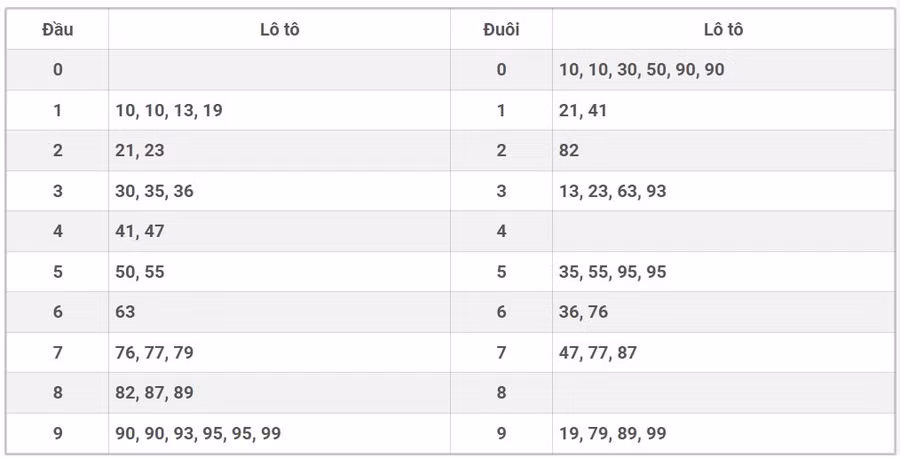
Task: Click the cell showing 30, 35, 36
Action: click(155, 191)
